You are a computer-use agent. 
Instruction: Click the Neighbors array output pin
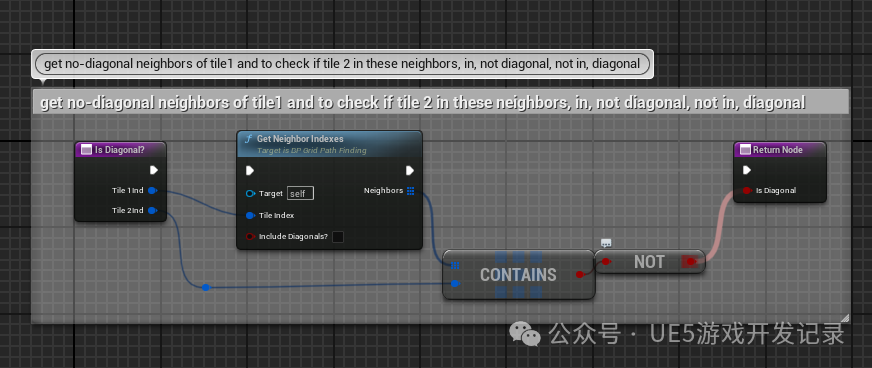coord(410,191)
